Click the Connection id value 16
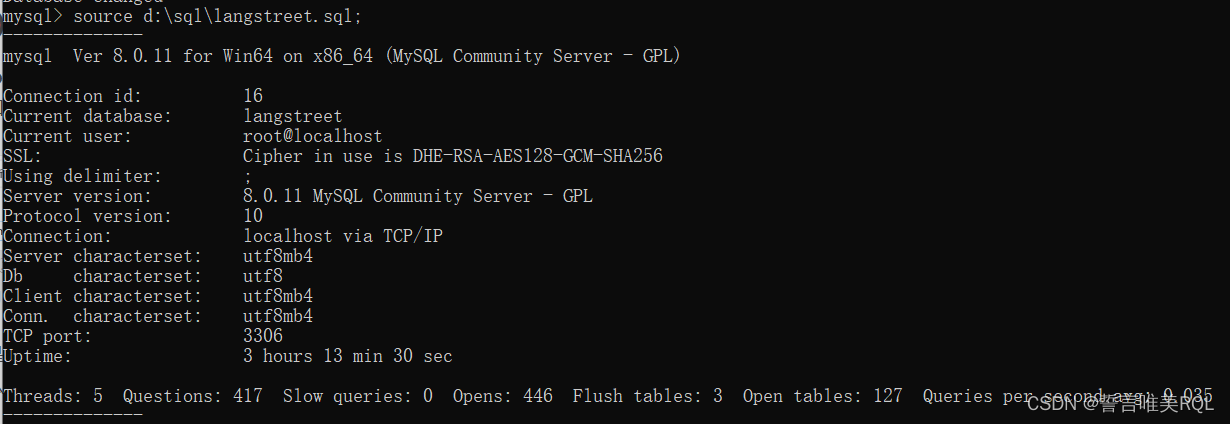1230x424 pixels. click(253, 96)
